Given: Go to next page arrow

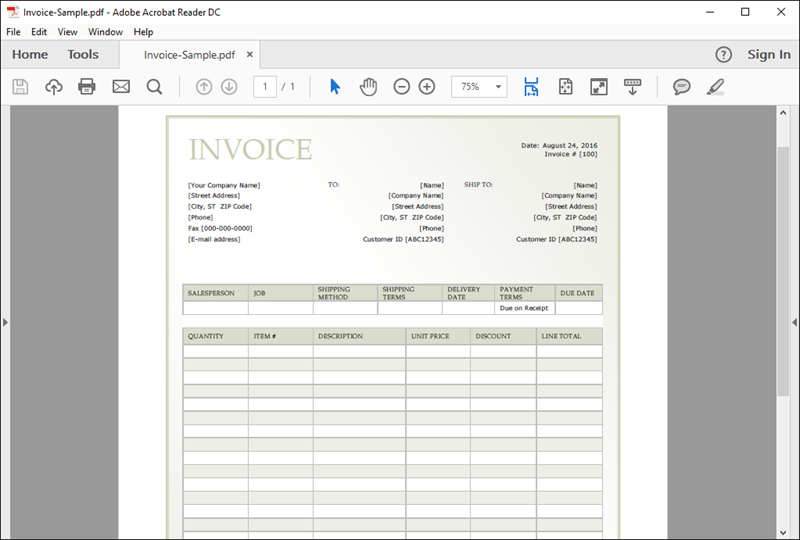Looking at the screenshot, I should click(229, 87).
